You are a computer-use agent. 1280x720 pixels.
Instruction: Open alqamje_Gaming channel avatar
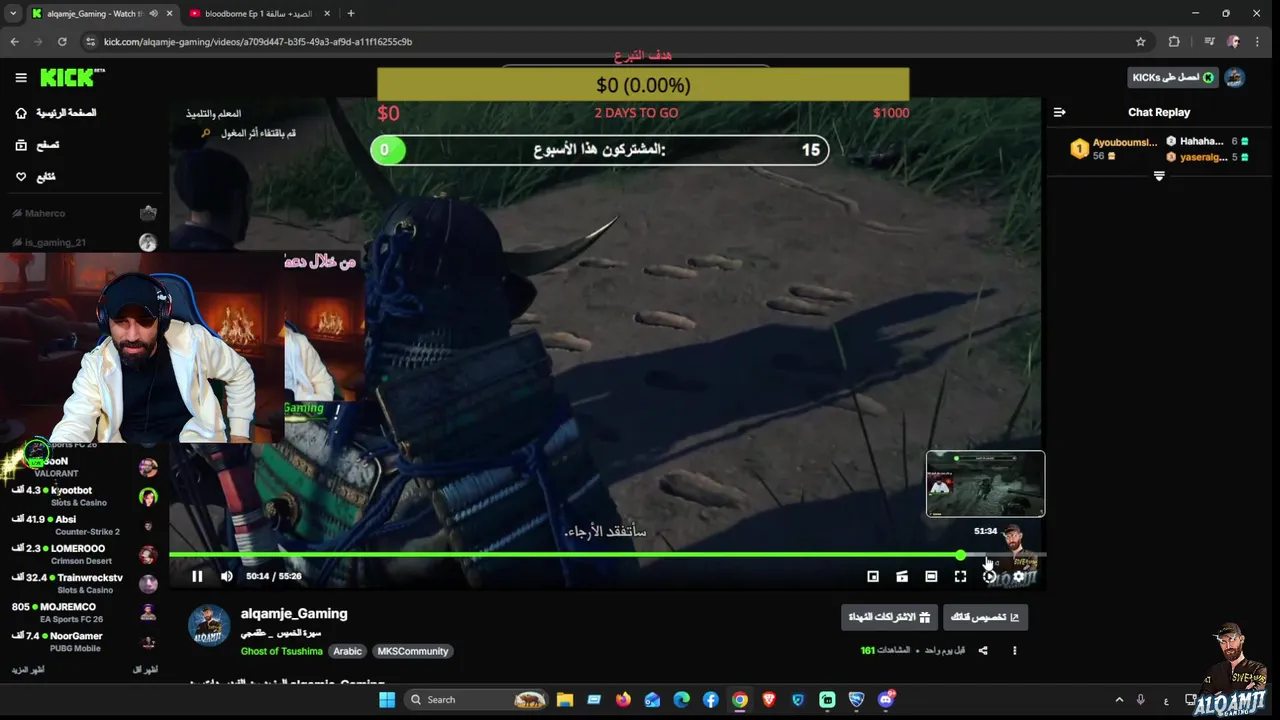pyautogui.click(x=209, y=626)
